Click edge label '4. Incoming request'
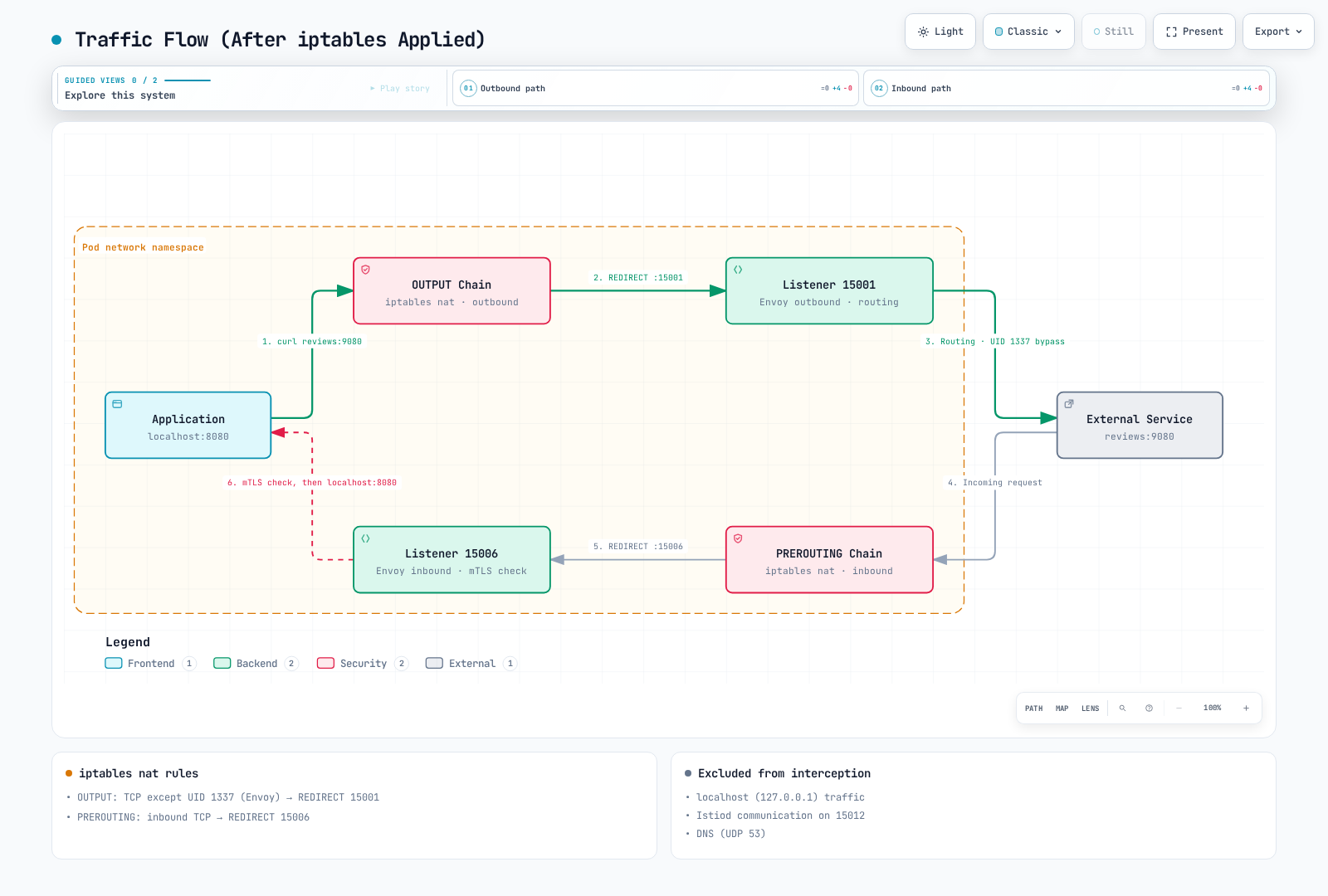 pyautogui.click(x=995, y=483)
